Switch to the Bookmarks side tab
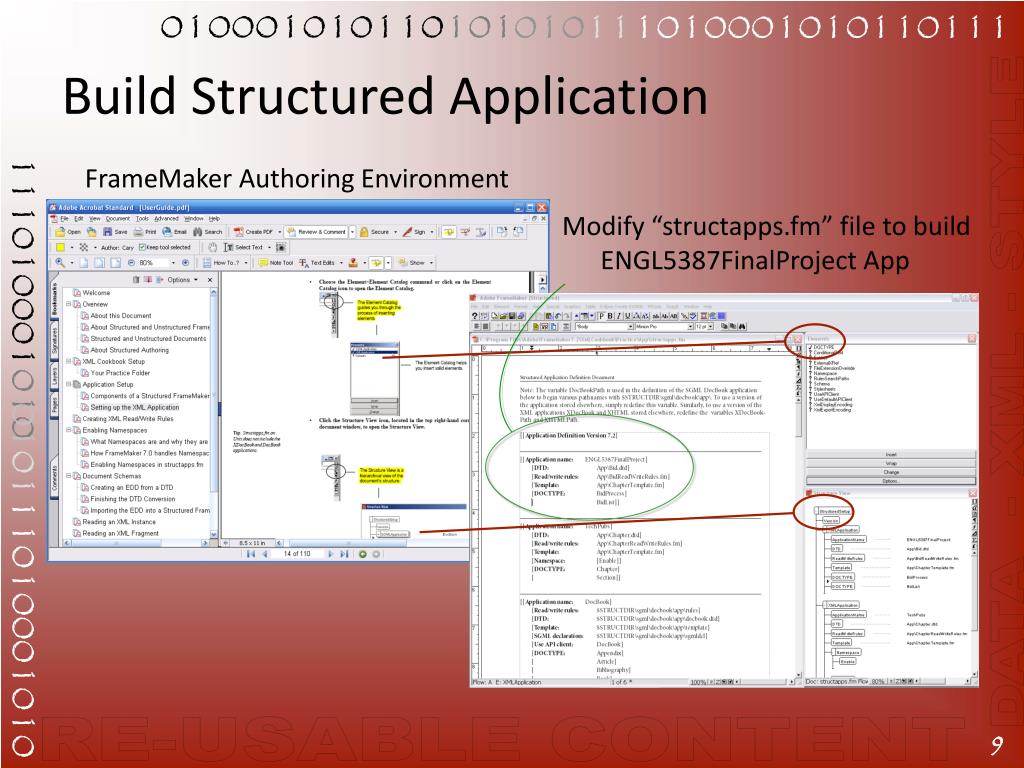Image resolution: width=1024 pixels, height=768 pixels. (55, 300)
